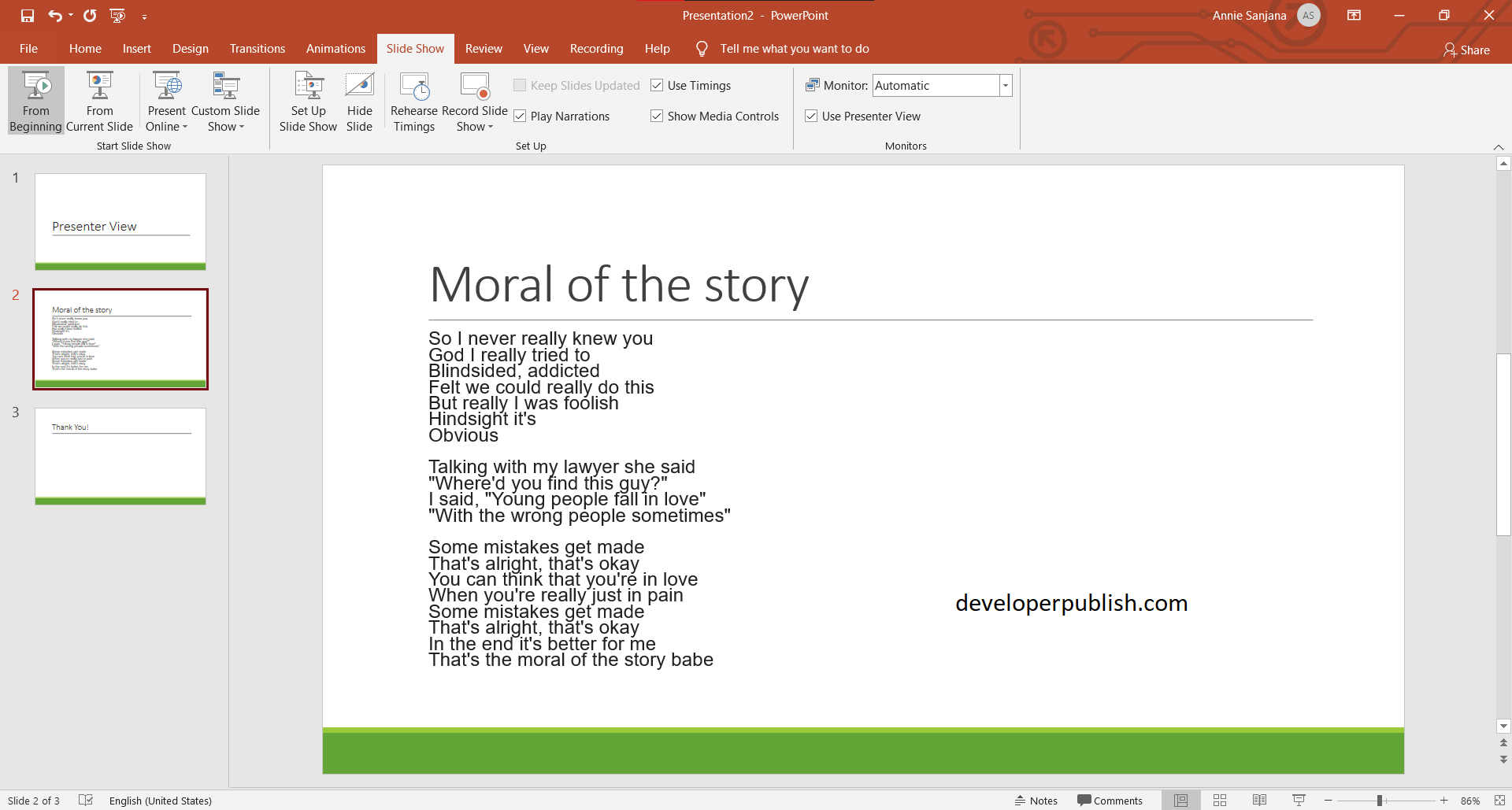This screenshot has width=1512, height=810.
Task: Open the Notes pane
Action: pos(1036,800)
